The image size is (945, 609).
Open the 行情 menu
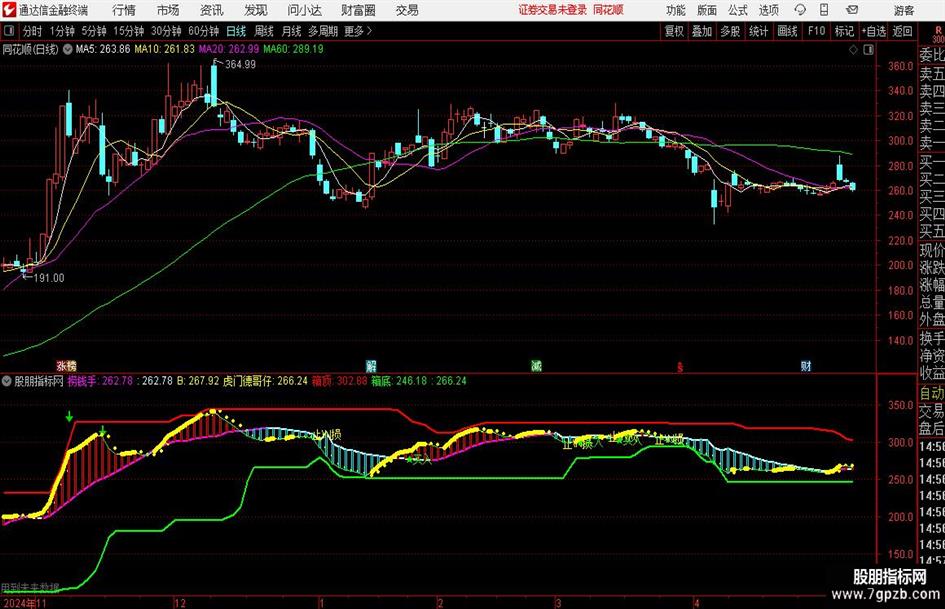pyautogui.click(x=124, y=10)
